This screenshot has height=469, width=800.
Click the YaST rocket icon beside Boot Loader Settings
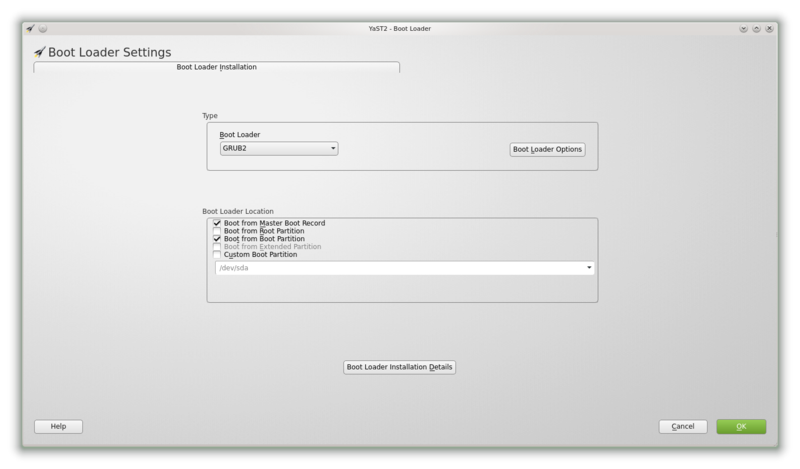(x=39, y=52)
